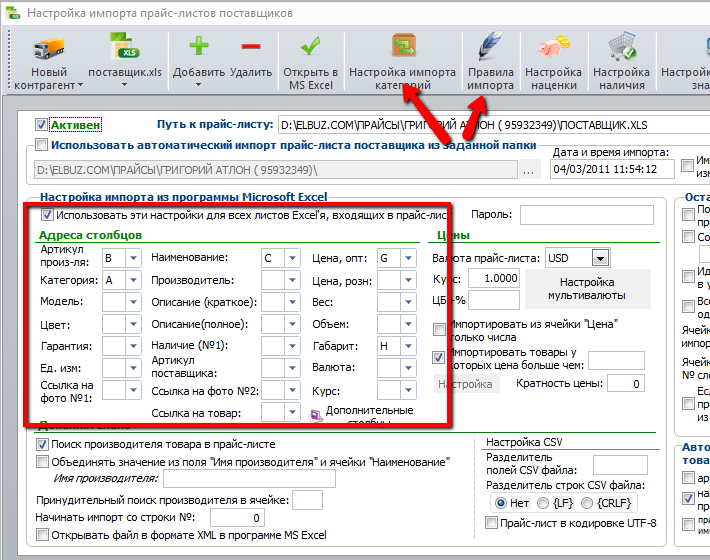
Task: Click the Настройка мультивалюты button
Action: click(x=588, y=289)
